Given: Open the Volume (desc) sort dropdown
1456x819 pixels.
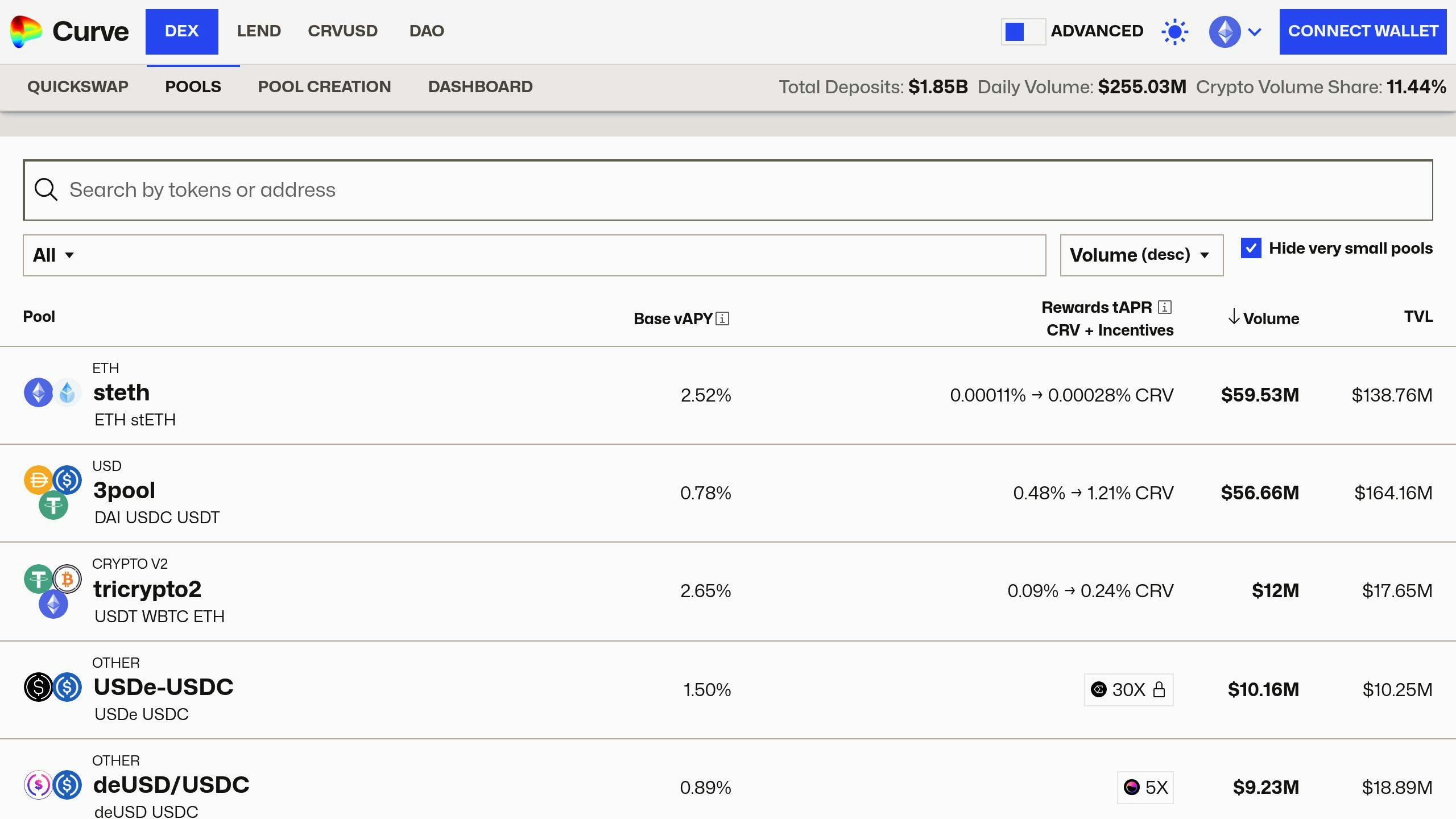Looking at the screenshot, I should (1141, 255).
